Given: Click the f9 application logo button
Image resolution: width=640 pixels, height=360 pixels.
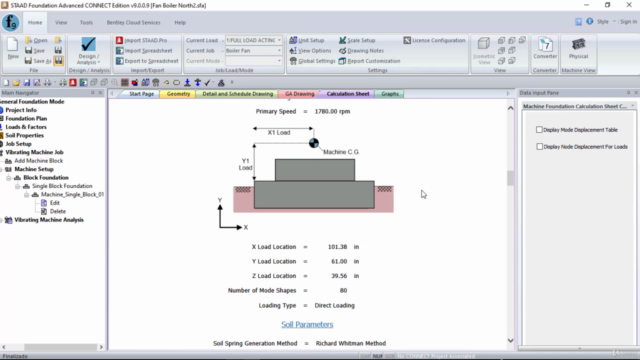Looking at the screenshot, I should [11, 22].
